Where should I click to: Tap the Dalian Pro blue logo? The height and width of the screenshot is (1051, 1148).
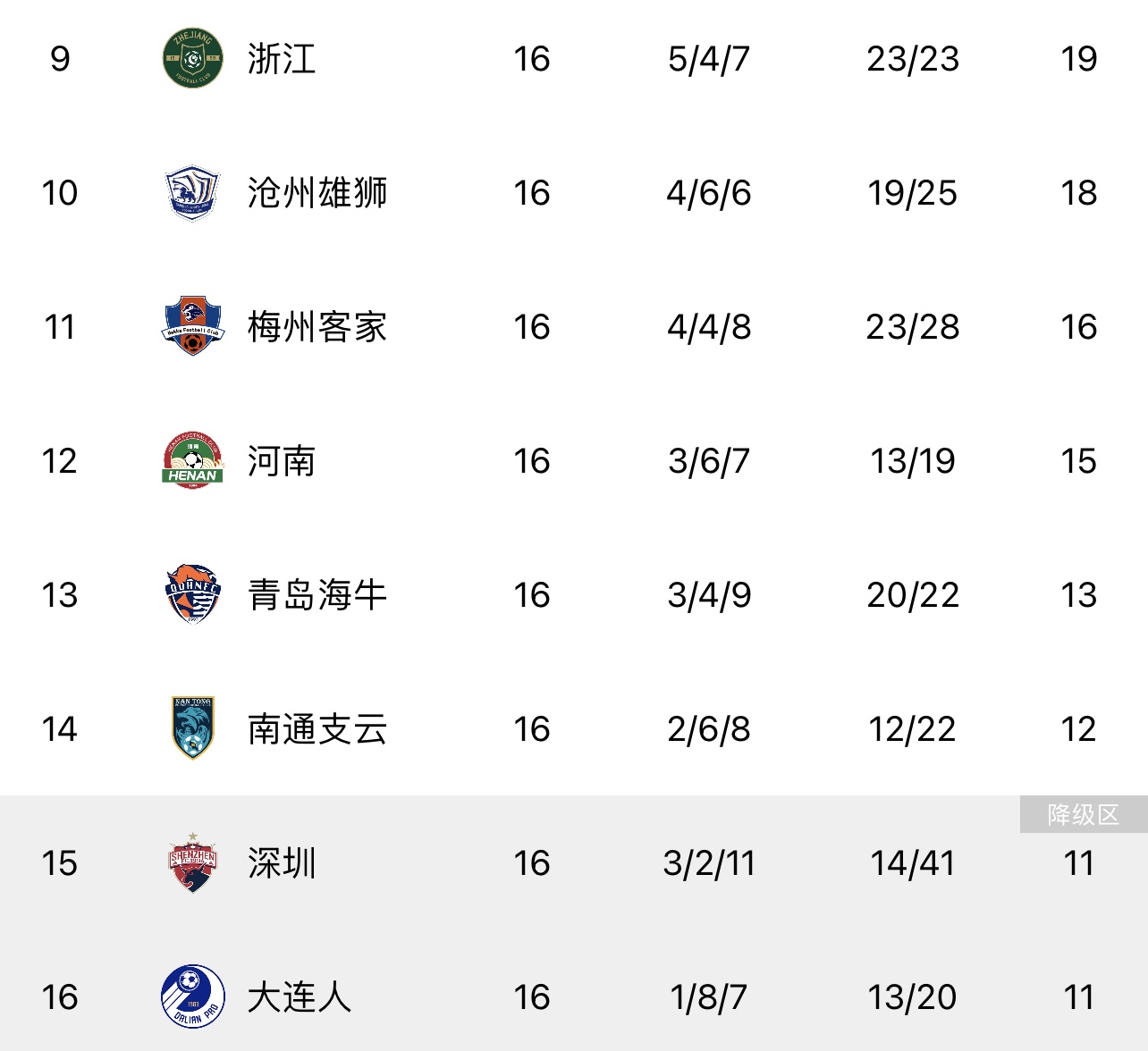[192, 996]
